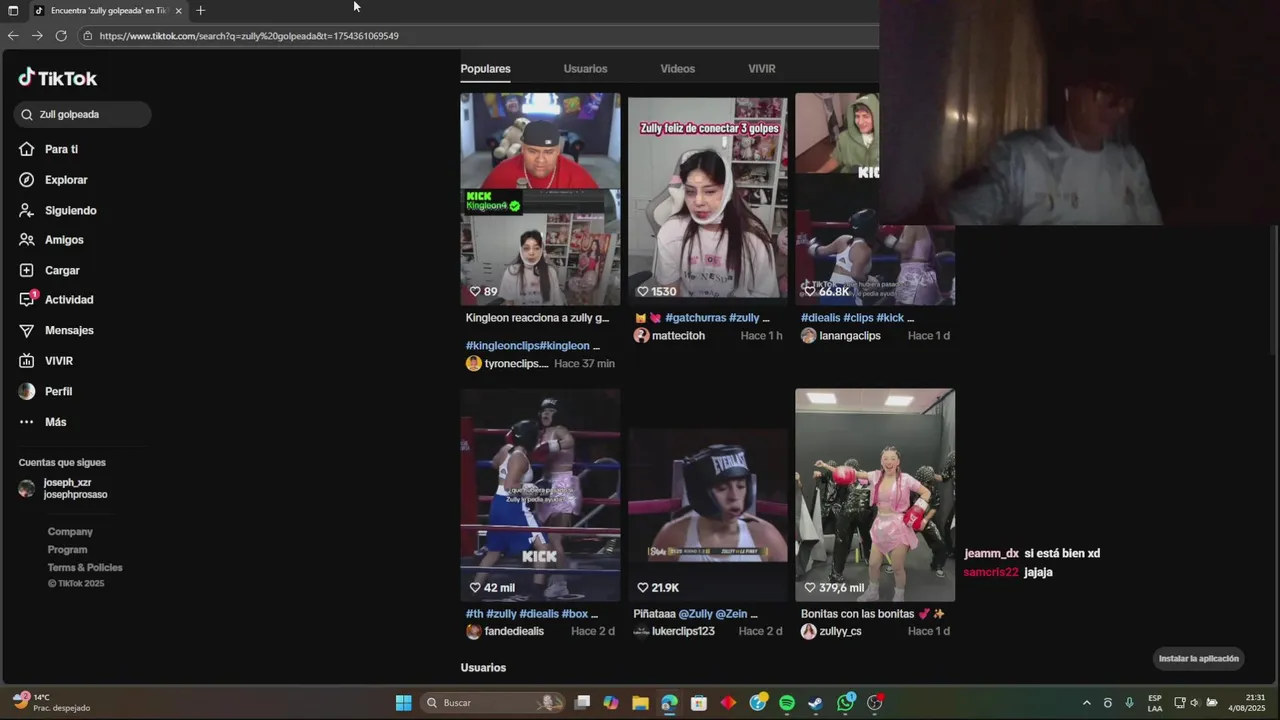Open Perfil from the sidebar

[58, 391]
